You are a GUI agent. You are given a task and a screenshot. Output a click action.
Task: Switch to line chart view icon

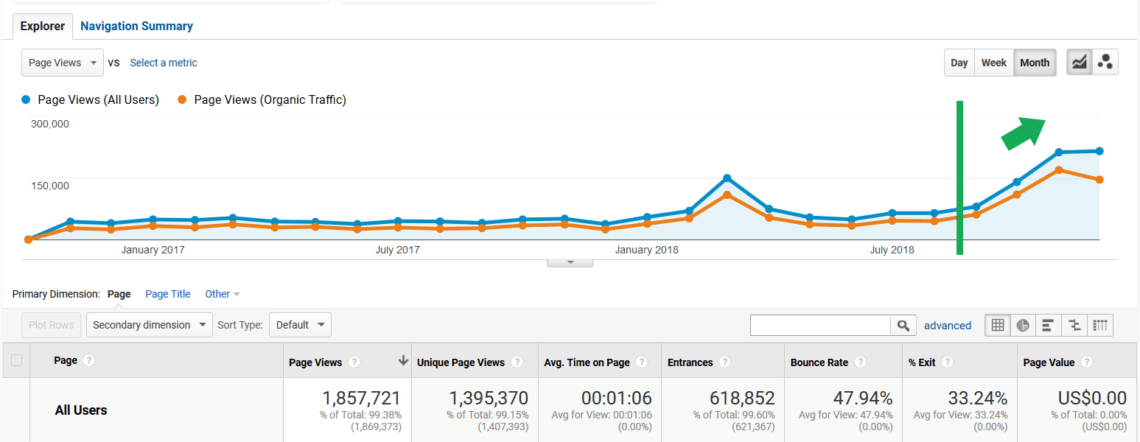pyautogui.click(x=1079, y=63)
